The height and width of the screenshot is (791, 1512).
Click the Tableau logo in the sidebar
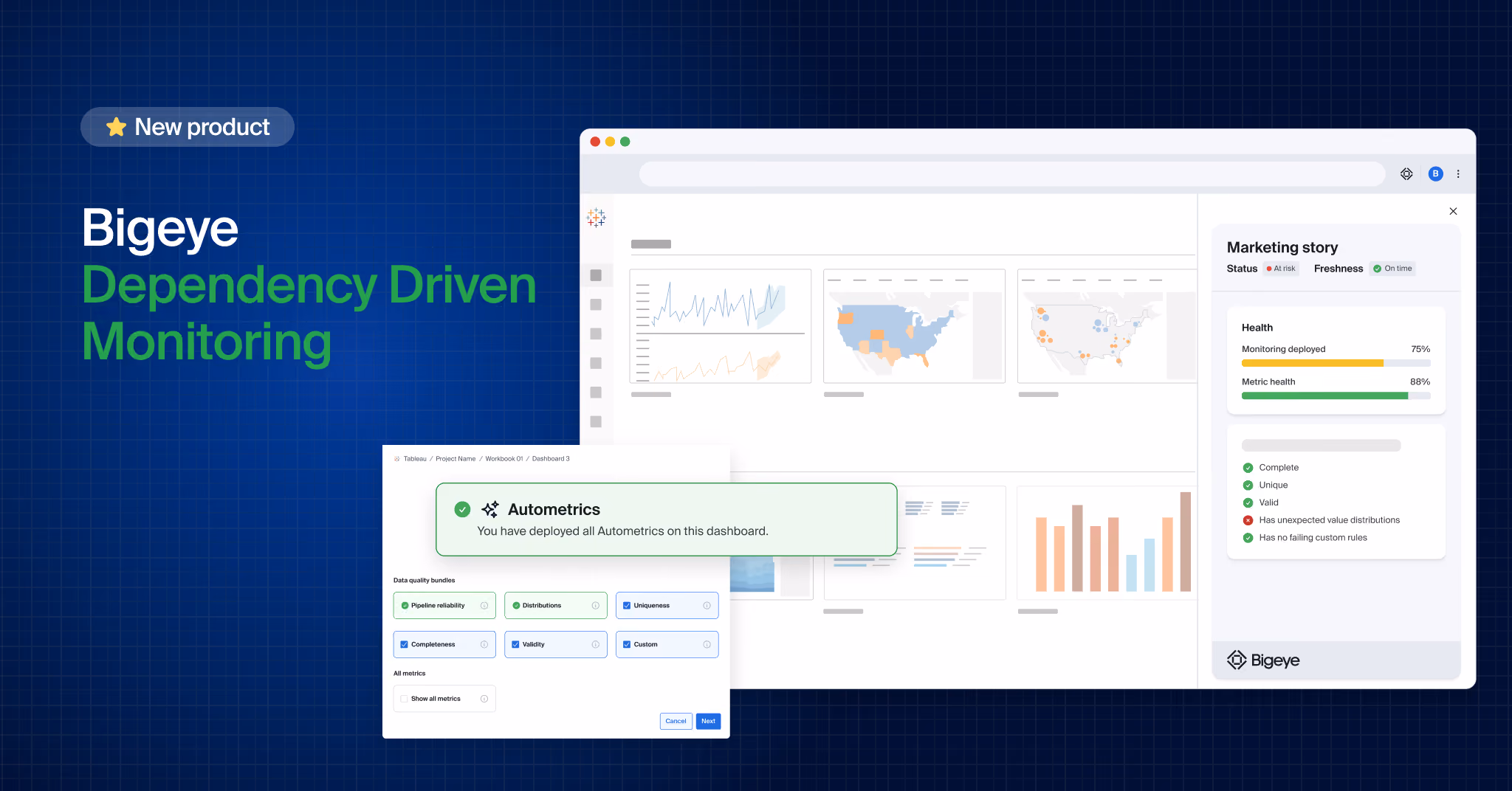coord(596,218)
